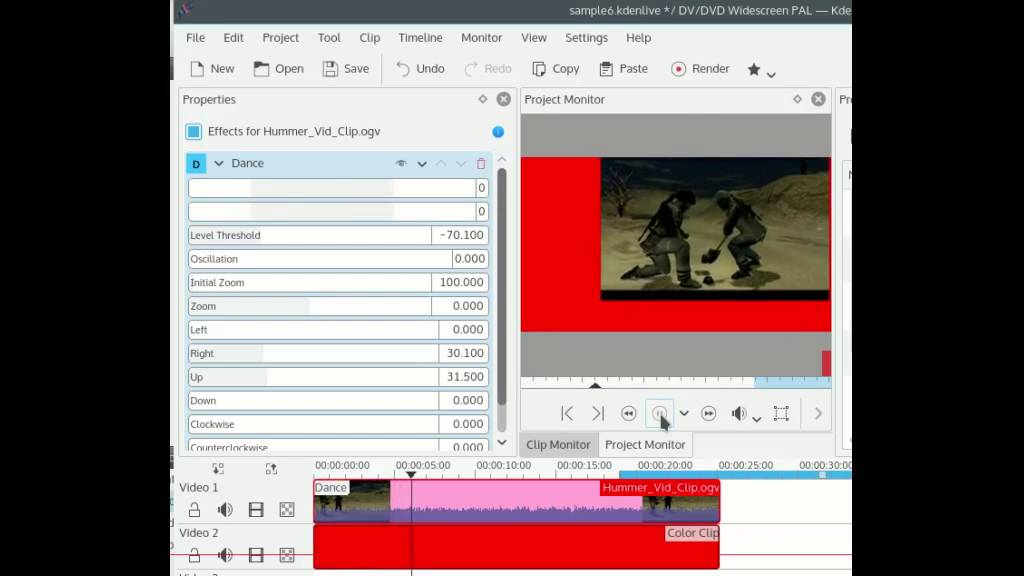Close the Properties panel
1024x576 pixels.
(x=504, y=99)
